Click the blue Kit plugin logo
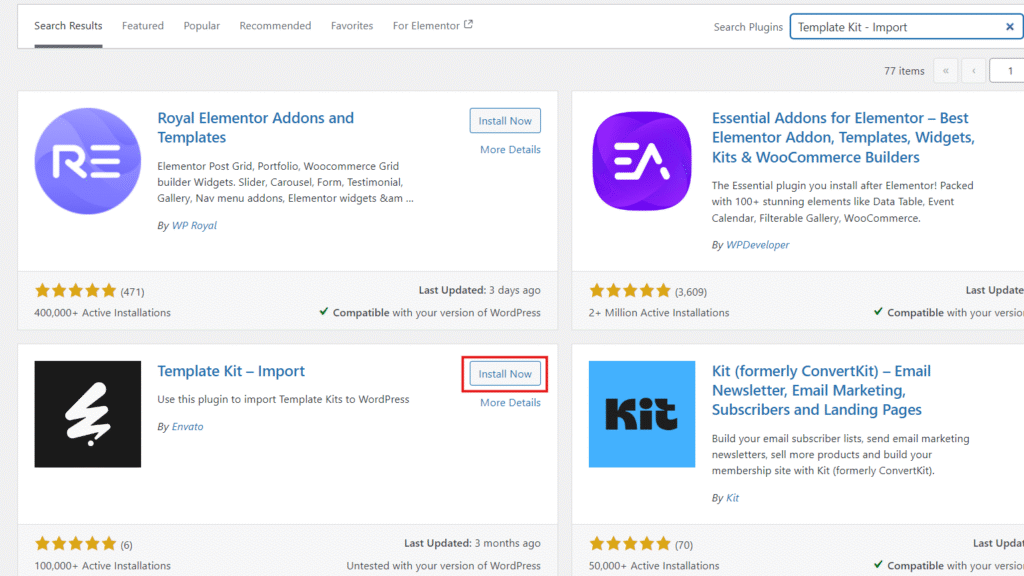1024x576 pixels. coord(642,414)
